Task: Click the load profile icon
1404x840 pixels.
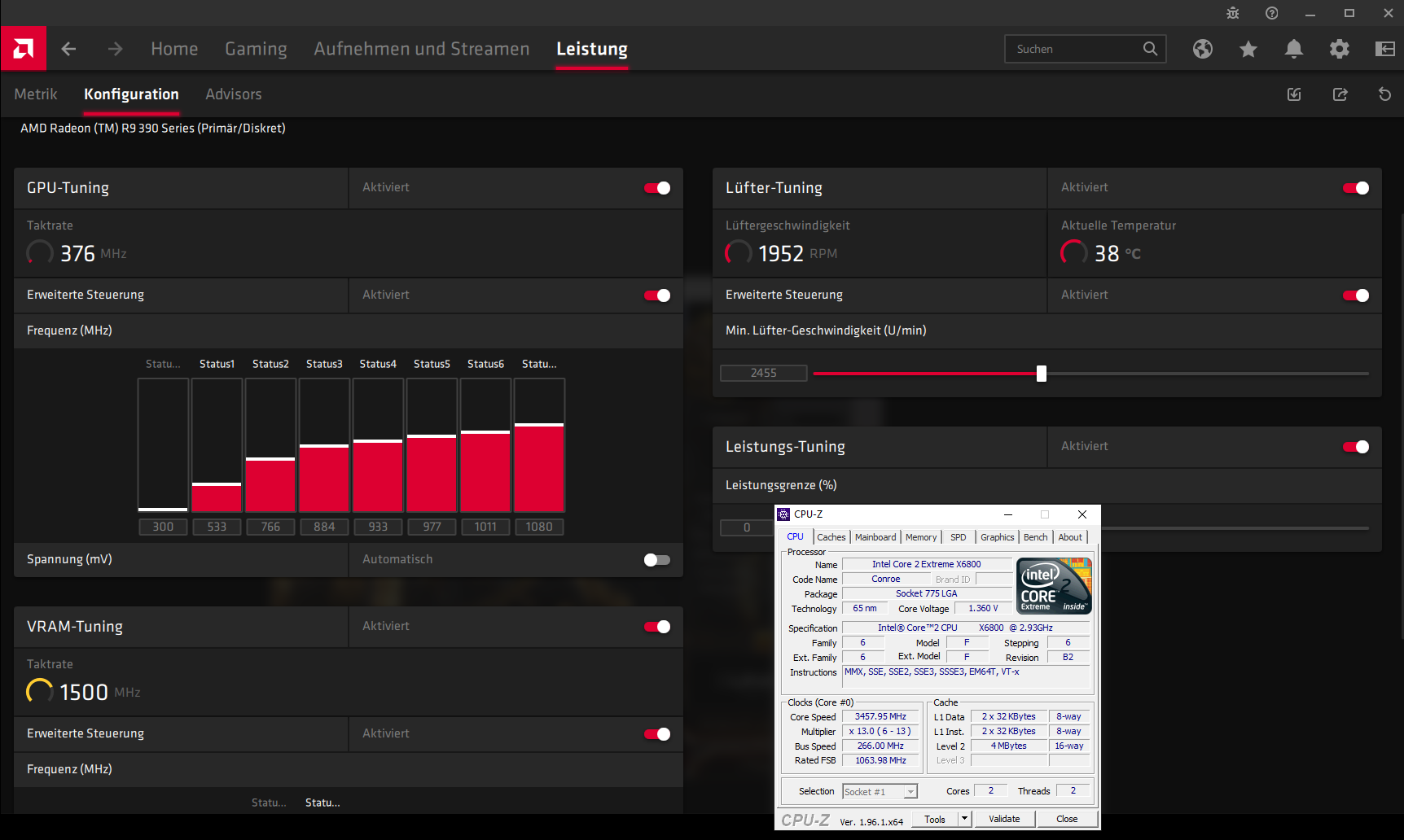Action: click(x=1294, y=94)
